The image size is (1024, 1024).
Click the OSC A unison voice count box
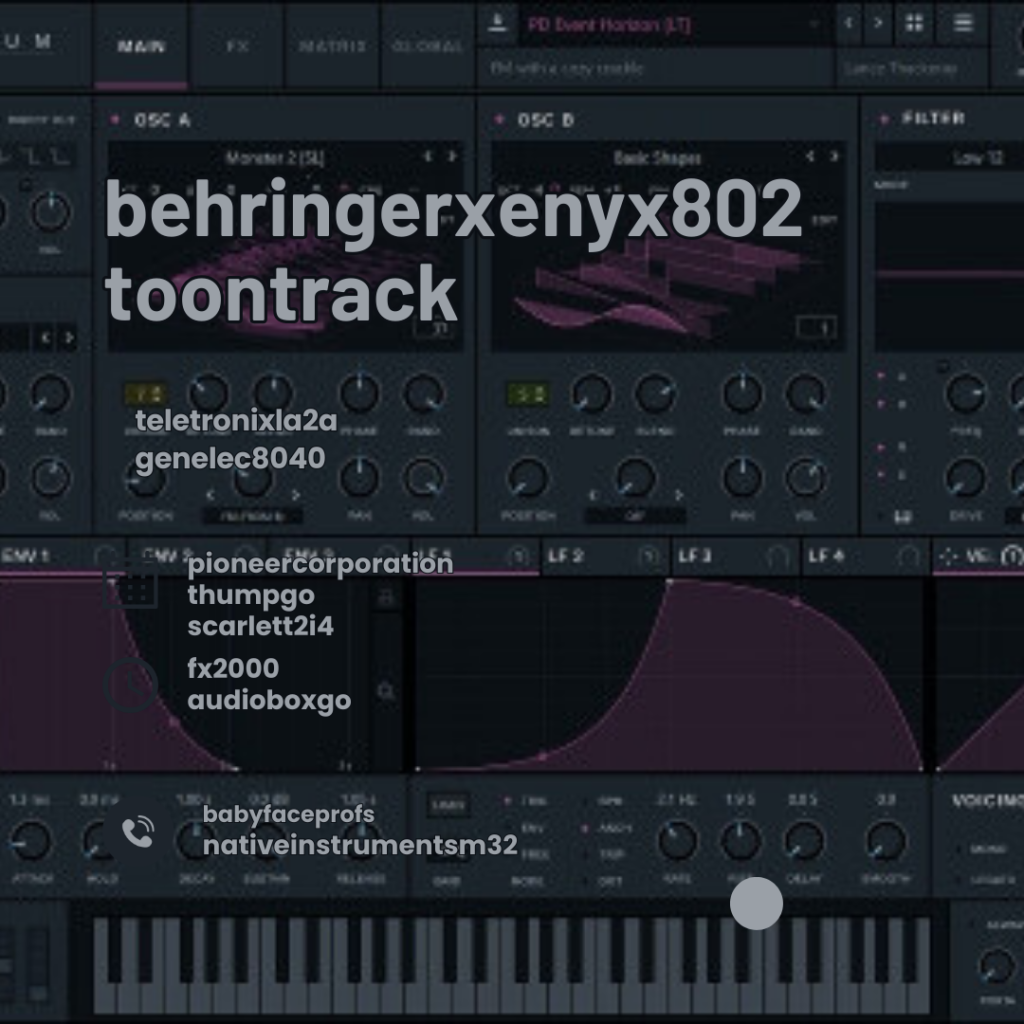coord(146,394)
